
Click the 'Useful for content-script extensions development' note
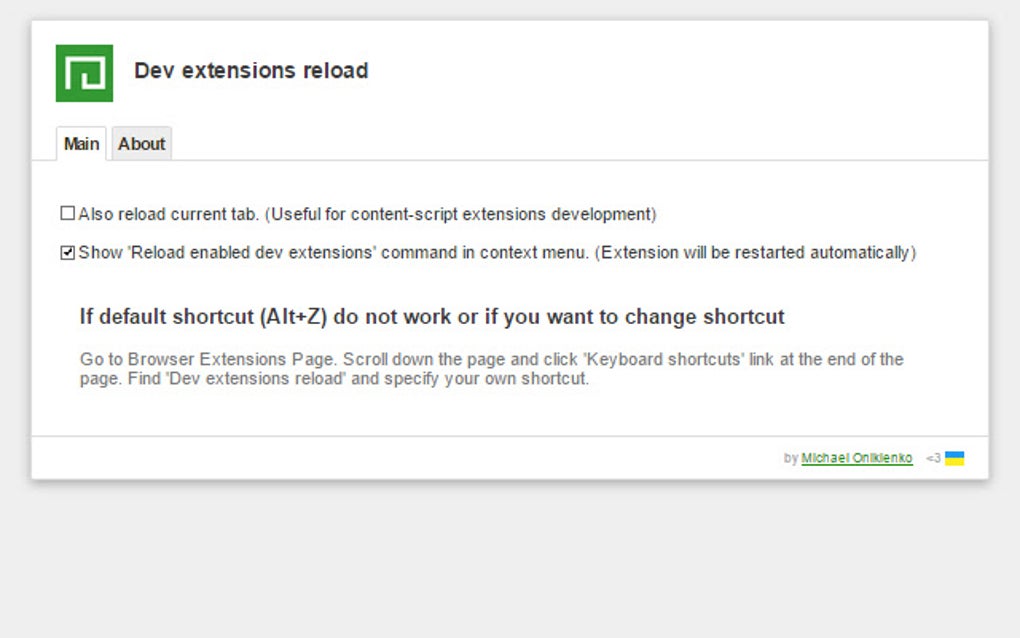click(x=461, y=214)
